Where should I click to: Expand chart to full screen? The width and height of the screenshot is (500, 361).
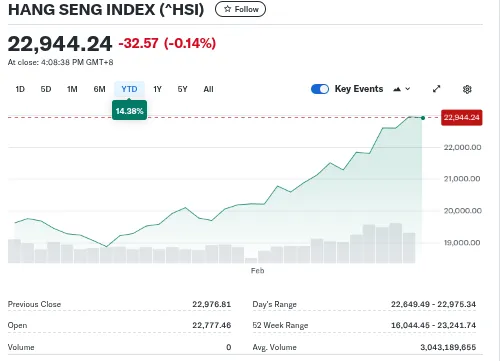tap(436, 89)
